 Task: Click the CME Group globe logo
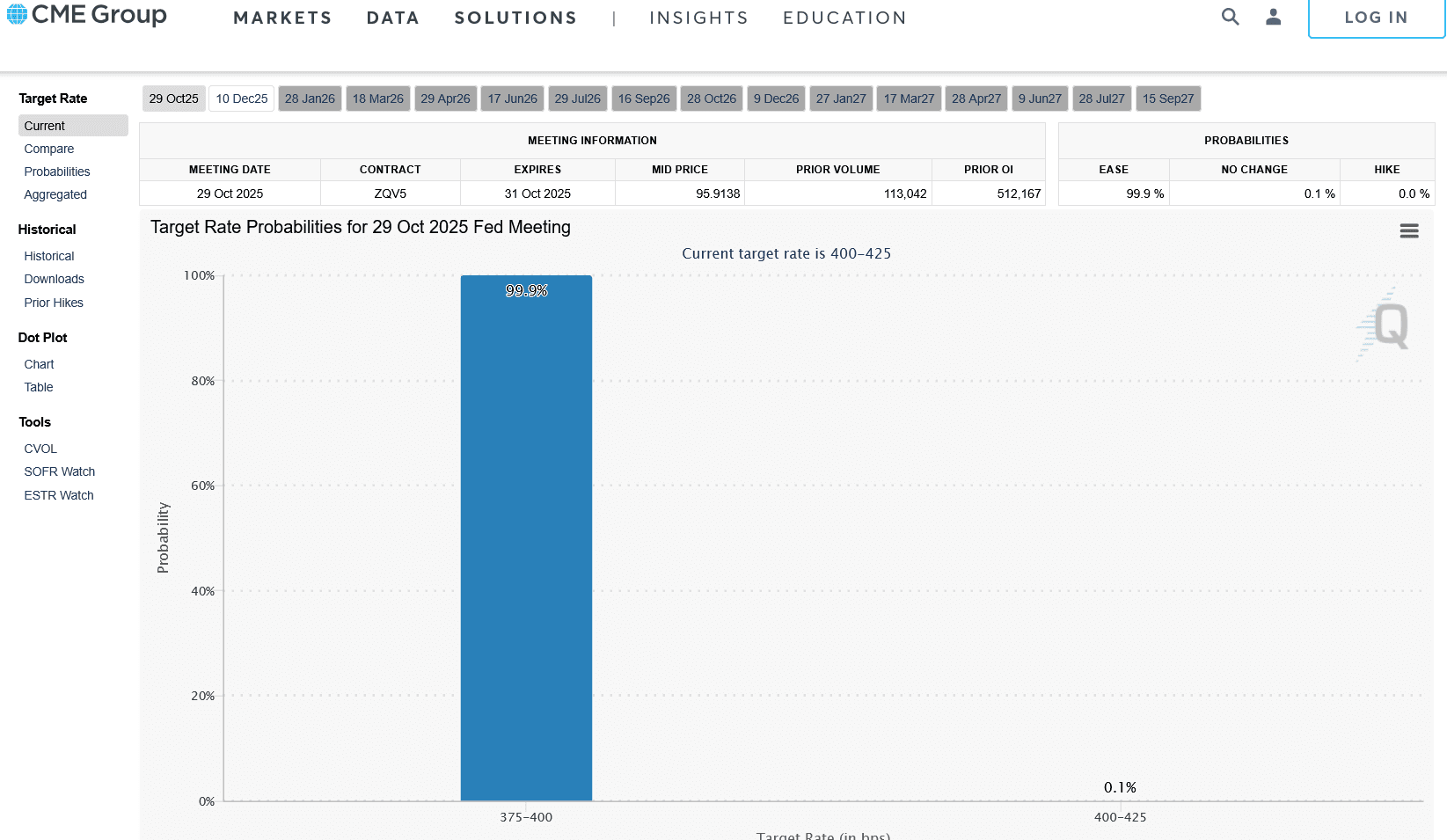18,14
